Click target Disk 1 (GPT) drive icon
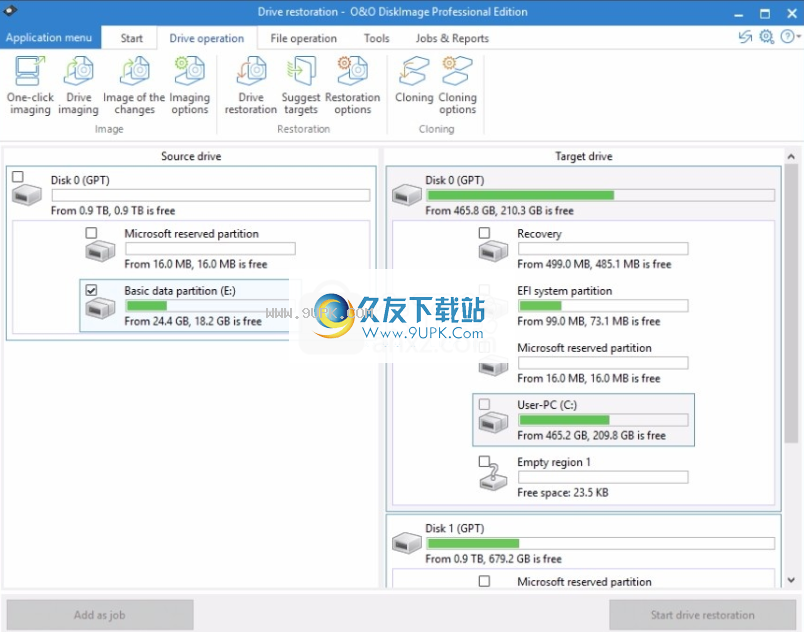 tap(407, 543)
